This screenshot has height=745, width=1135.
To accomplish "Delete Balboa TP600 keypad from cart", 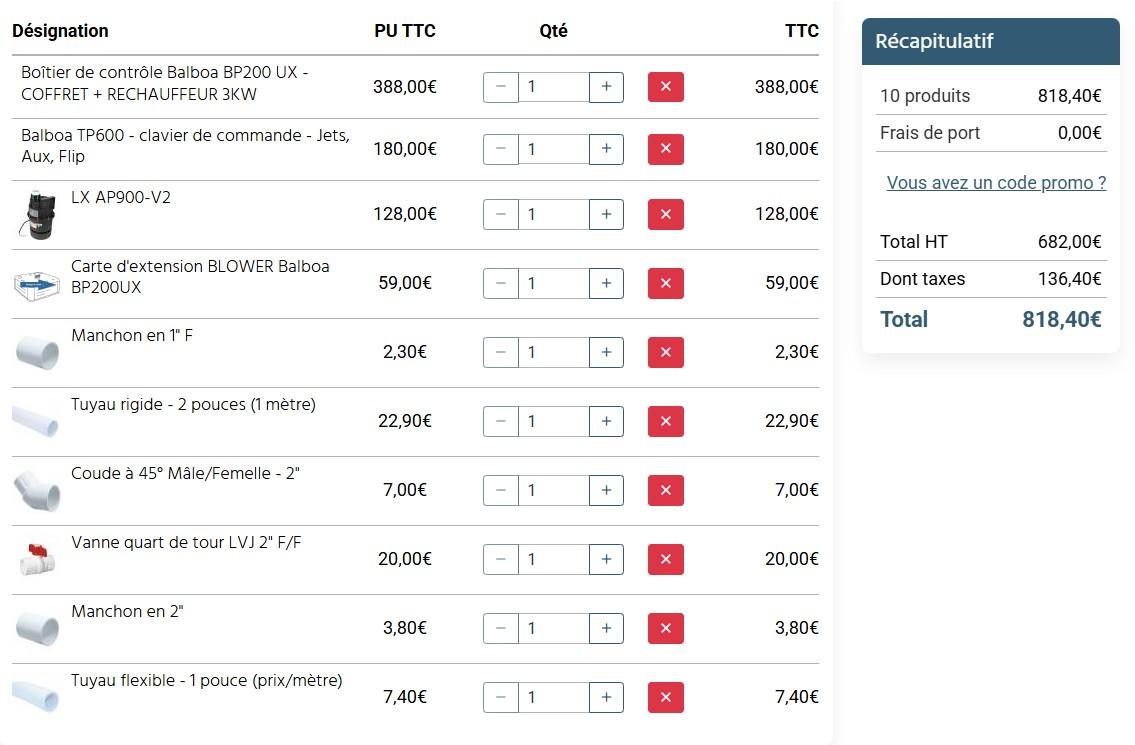I will (665, 148).
